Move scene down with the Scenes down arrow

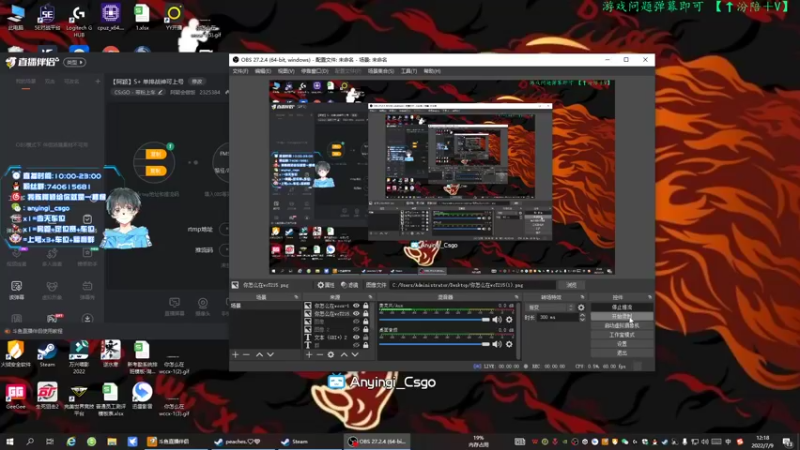pyautogui.click(x=270, y=354)
